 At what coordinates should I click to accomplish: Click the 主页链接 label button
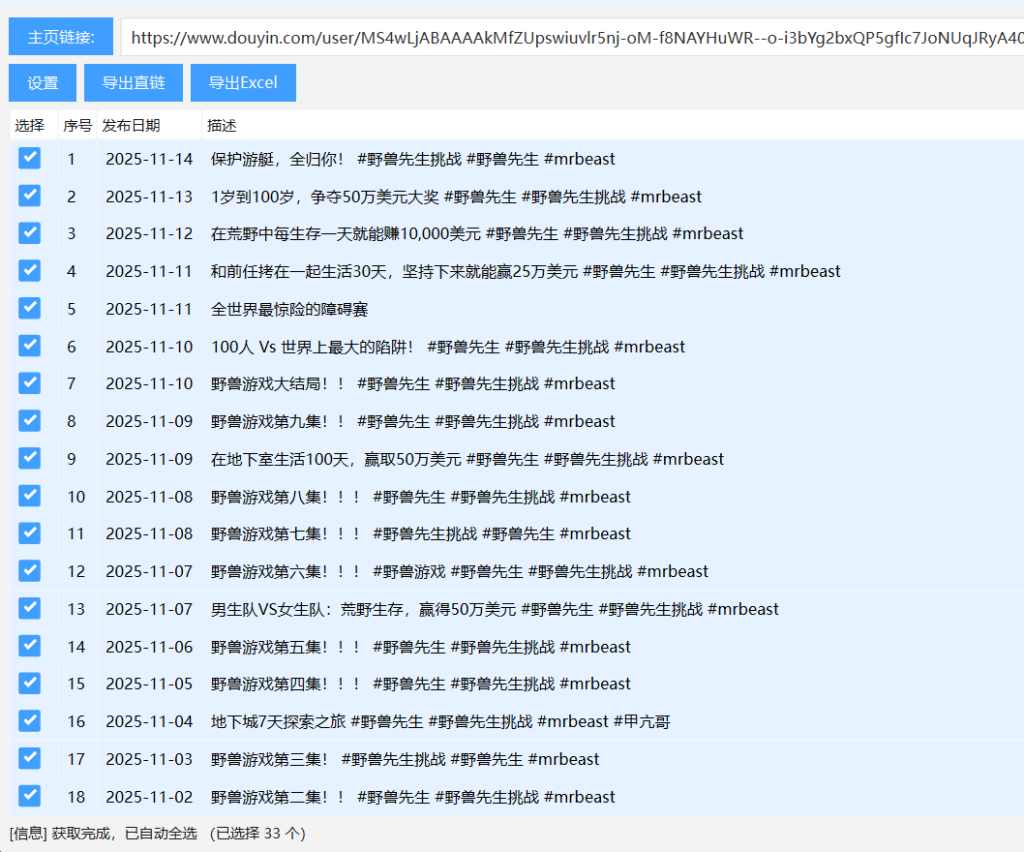(x=61, y=37)
